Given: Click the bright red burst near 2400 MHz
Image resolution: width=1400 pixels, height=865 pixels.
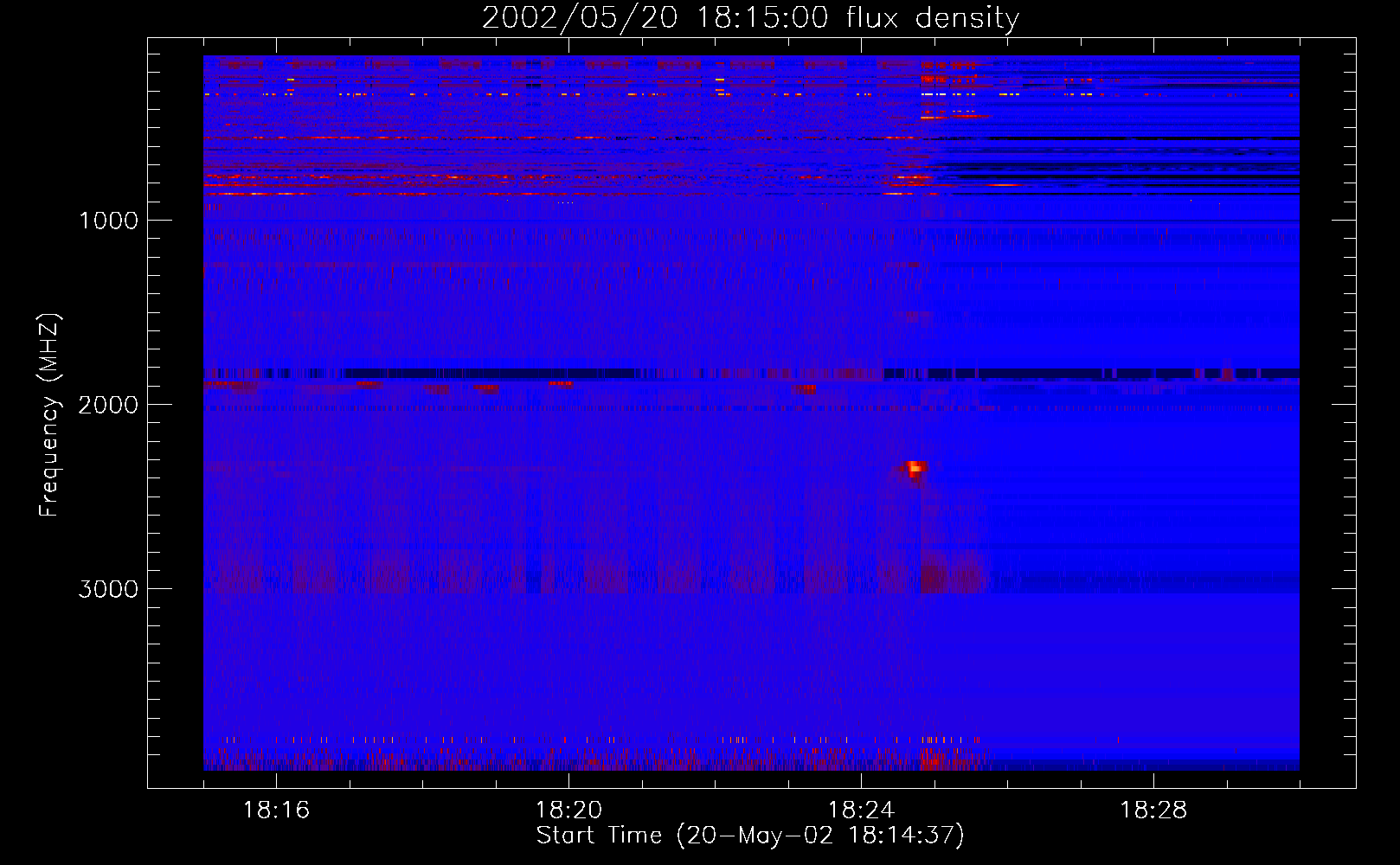Looking at the screenshot, I should [x=914, y=469].
